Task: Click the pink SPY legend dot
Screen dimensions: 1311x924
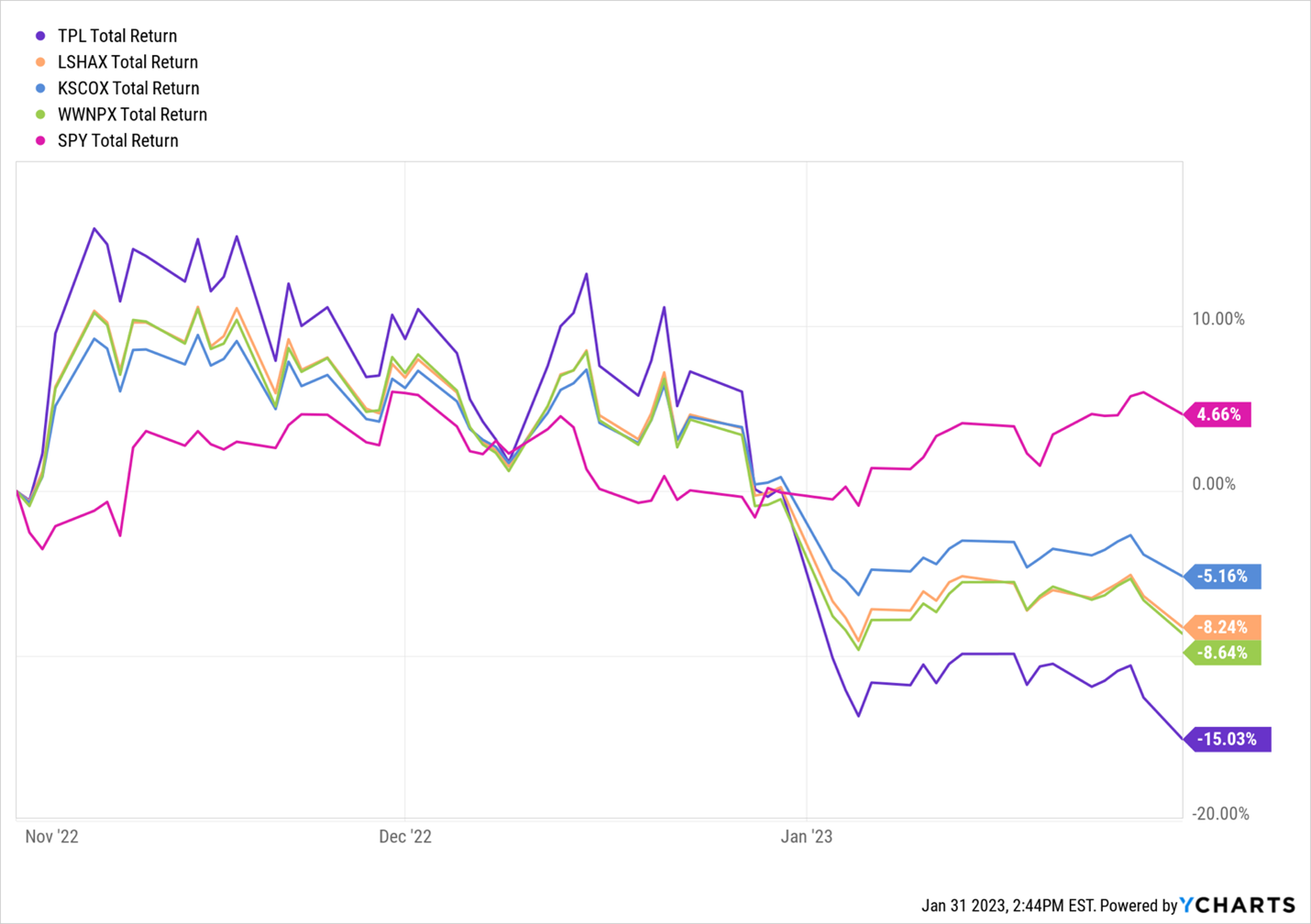Action: coord(40,141)
